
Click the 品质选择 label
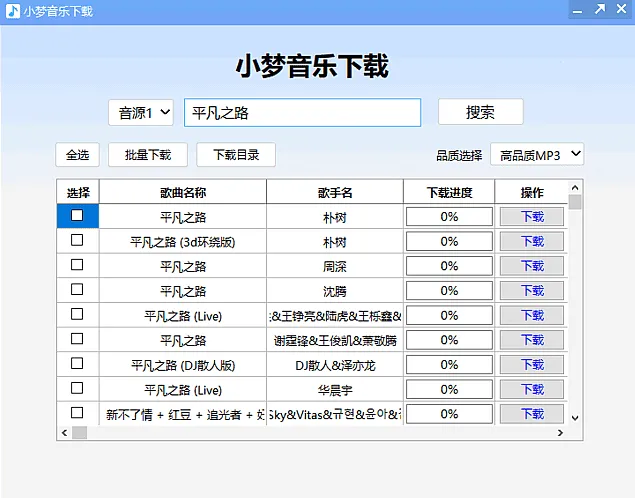459,155
